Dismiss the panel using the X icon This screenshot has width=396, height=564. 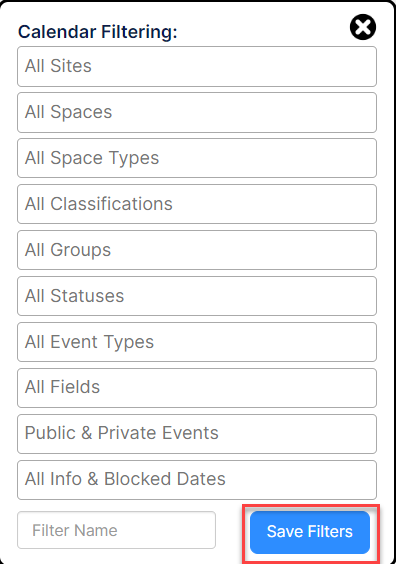(x=363, y=27)
